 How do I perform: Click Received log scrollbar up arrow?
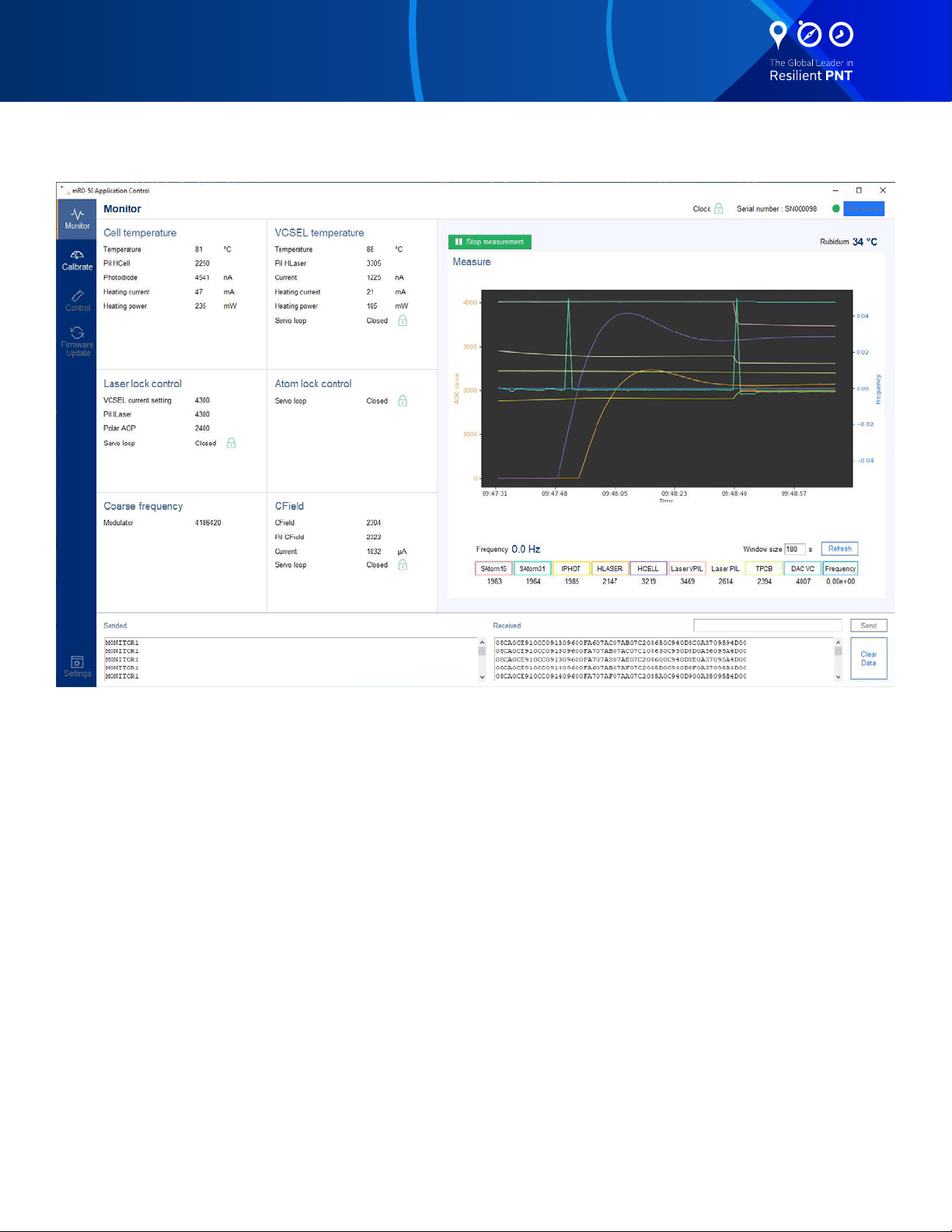point(838,643)
